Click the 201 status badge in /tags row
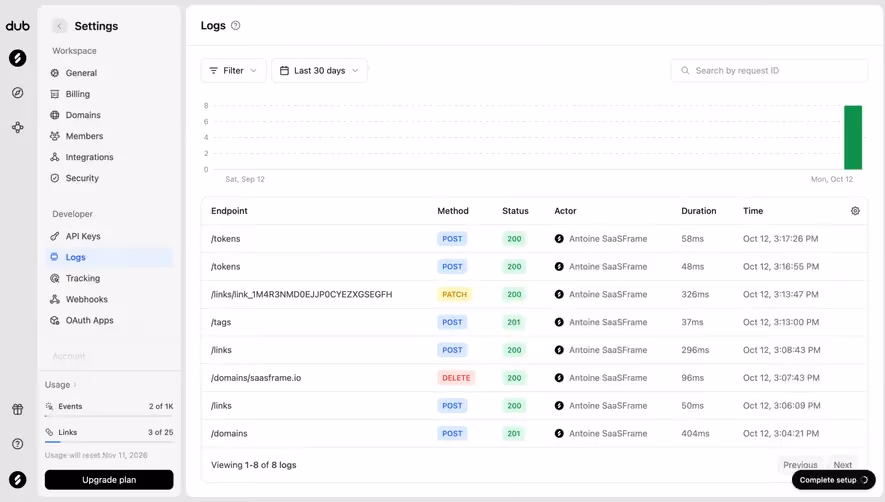This screenshot has width=885, height=502. click(x=514, y=322)
